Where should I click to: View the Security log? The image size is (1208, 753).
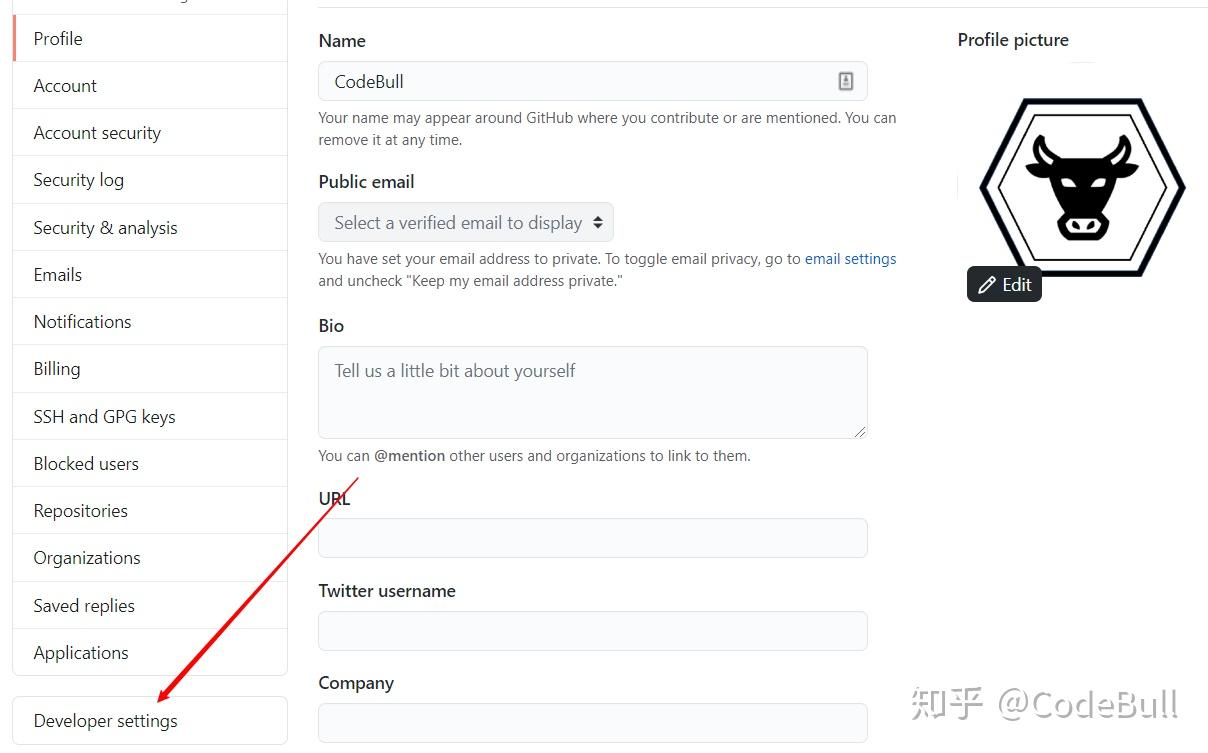(78, 179)
